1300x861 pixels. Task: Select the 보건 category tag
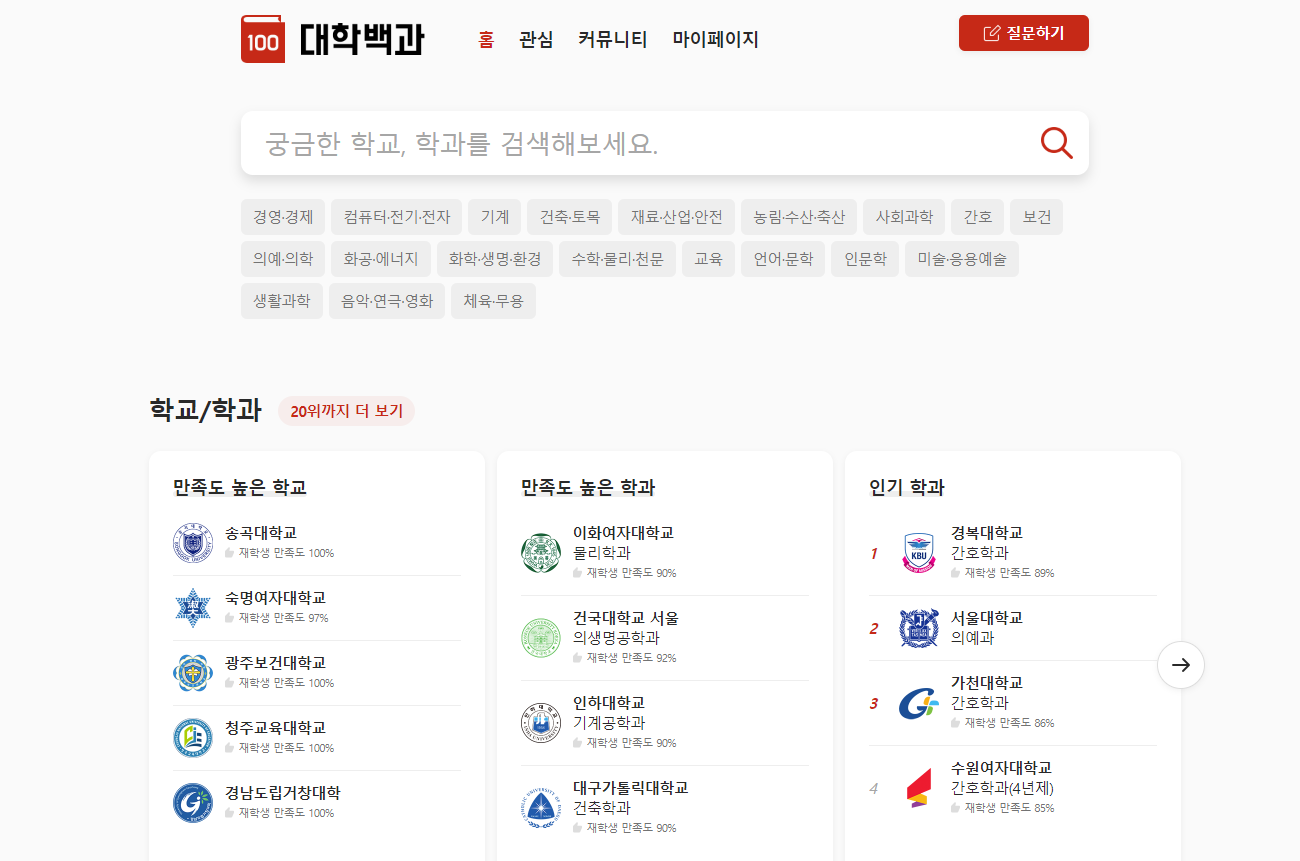(x=1037, y=217)
